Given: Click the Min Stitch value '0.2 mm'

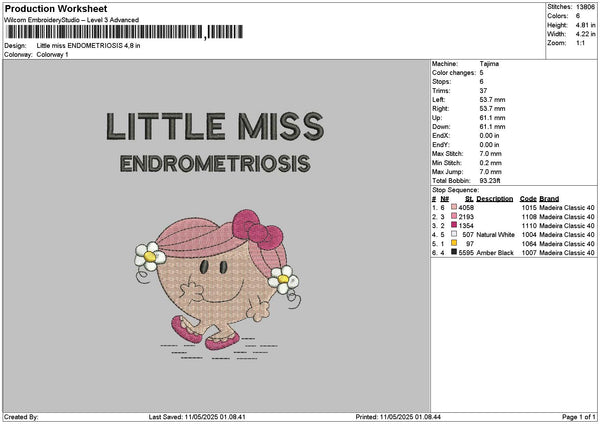Looking at the screenshot, I should (x=491, y=163).
